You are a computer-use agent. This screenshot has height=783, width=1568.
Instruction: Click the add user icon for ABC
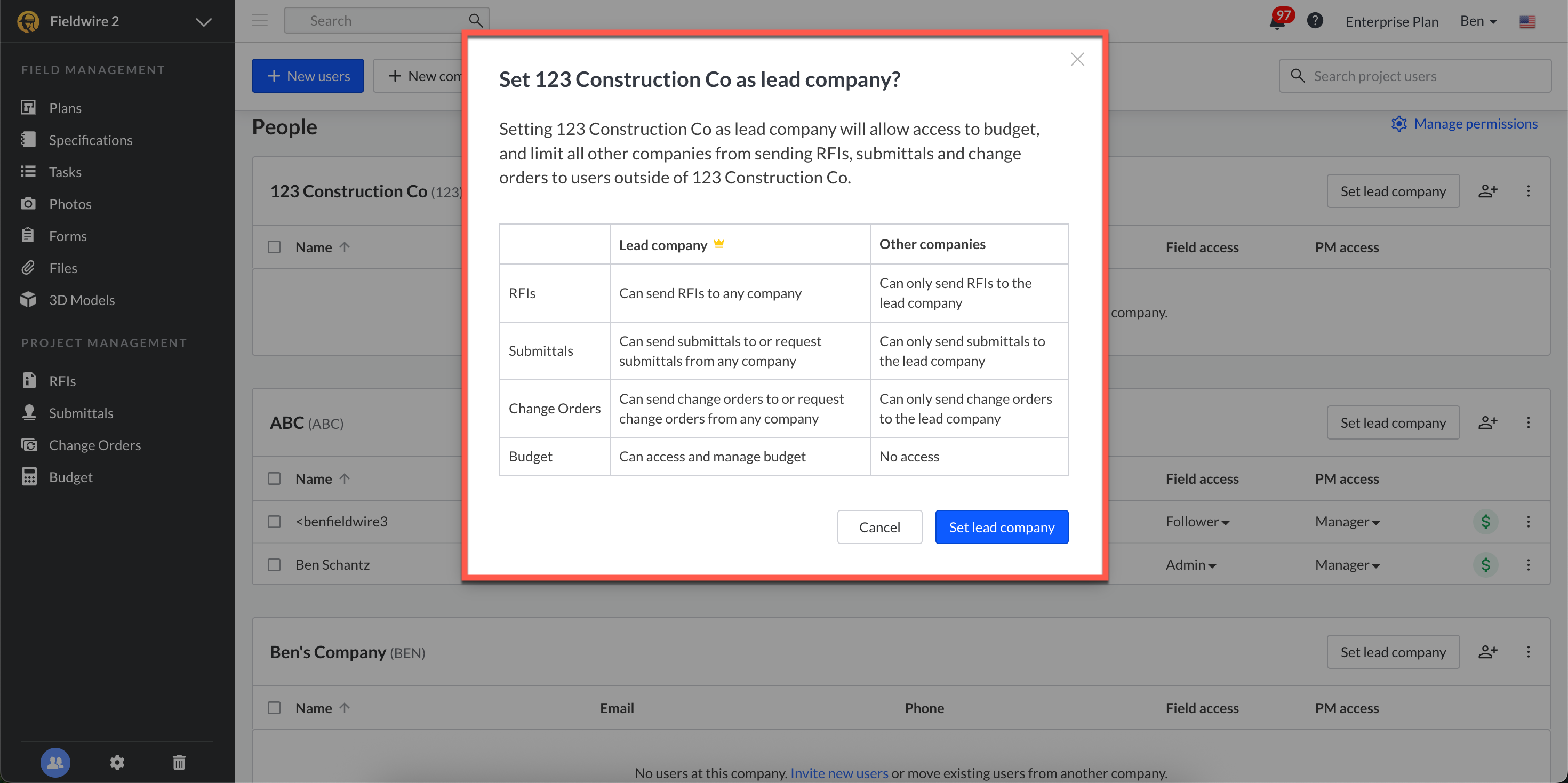(1487, 422)
